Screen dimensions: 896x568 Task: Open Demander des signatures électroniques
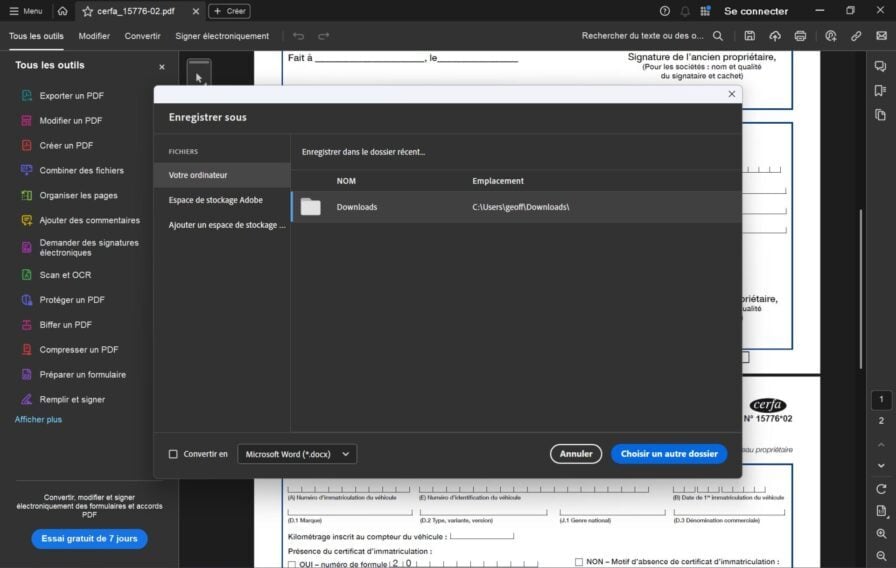click(x=89, y=247)
